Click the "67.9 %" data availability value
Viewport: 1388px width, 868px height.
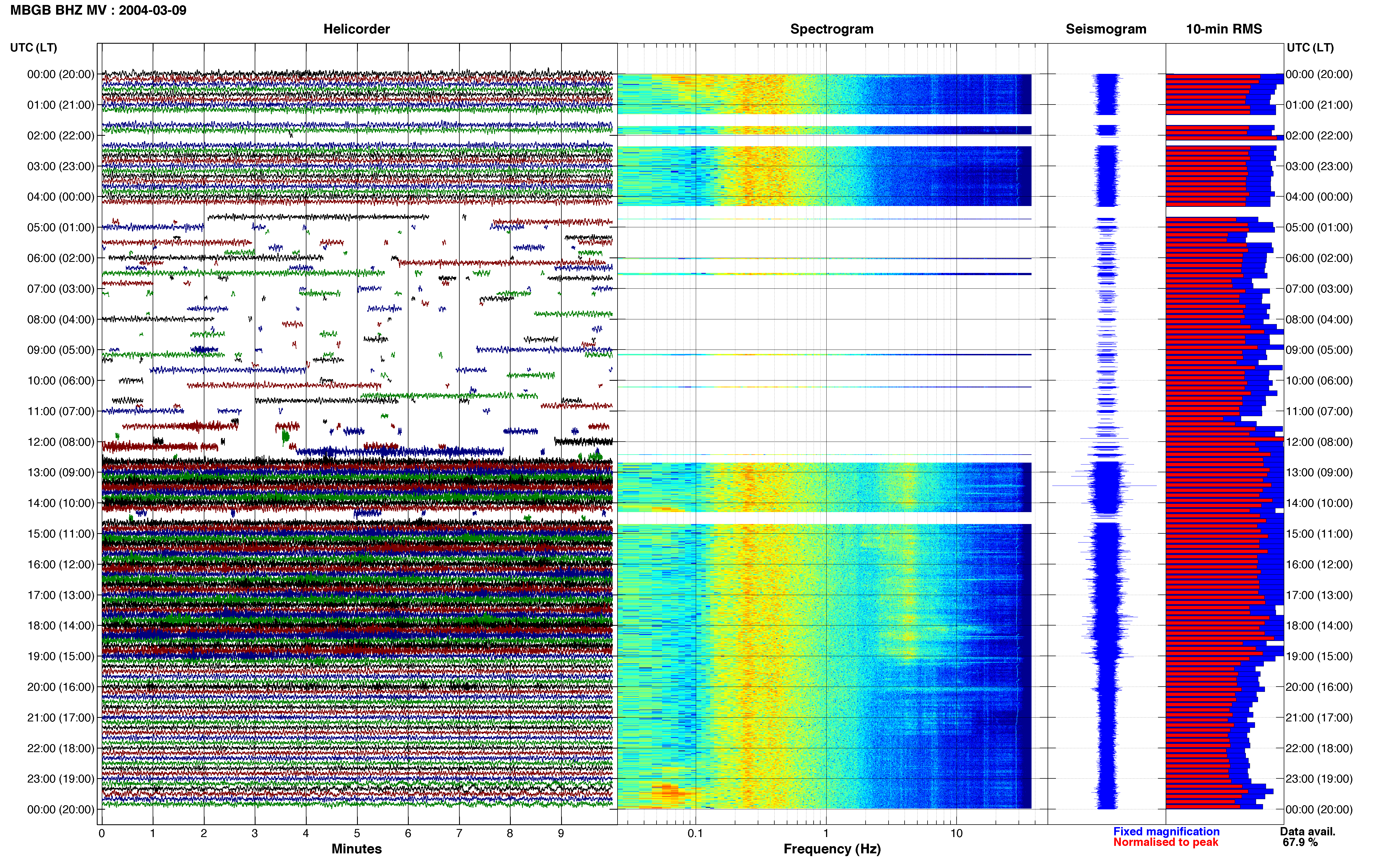click(1300, 842)
